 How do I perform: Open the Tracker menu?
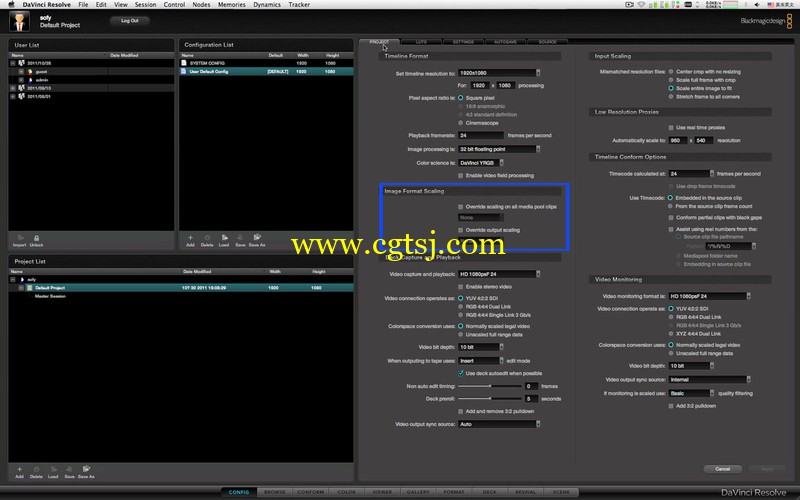click(299, 5)
